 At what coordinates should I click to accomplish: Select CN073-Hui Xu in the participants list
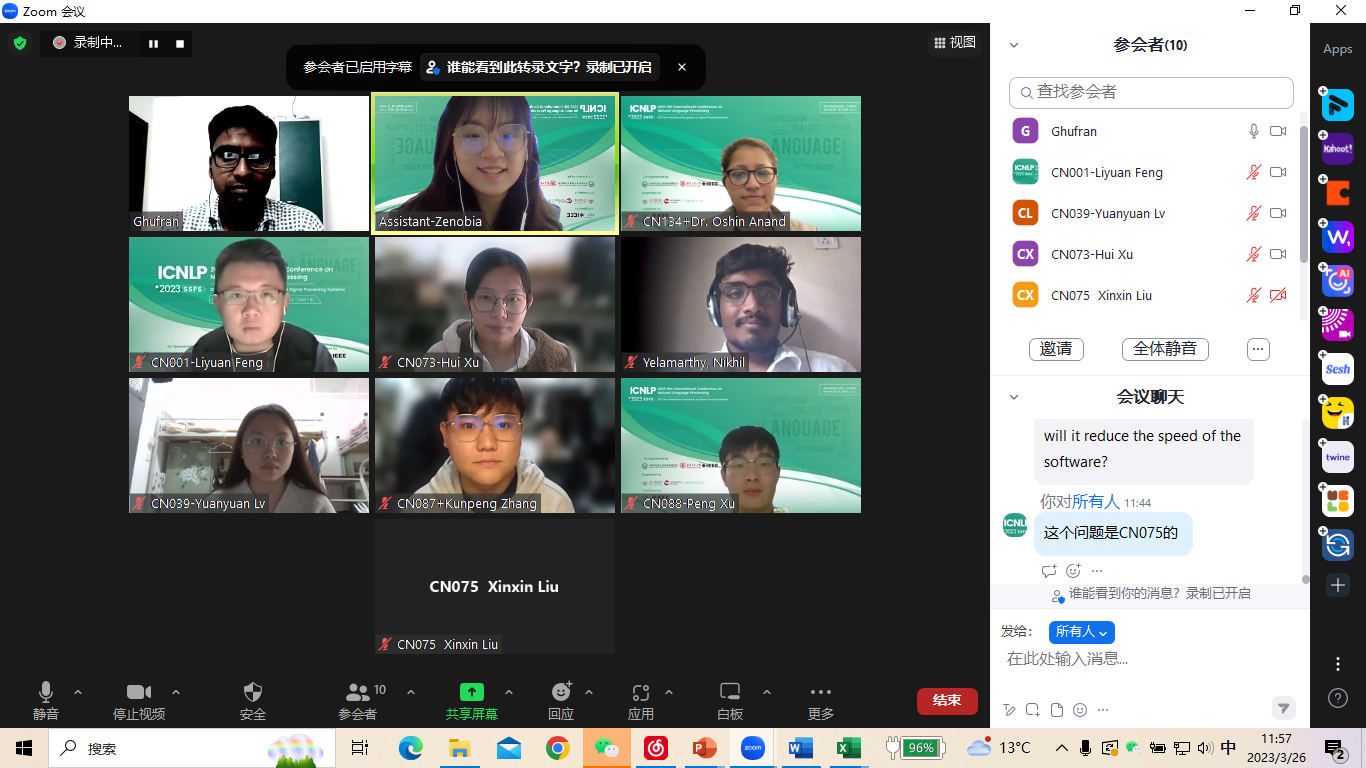[x=1151, y=254]
